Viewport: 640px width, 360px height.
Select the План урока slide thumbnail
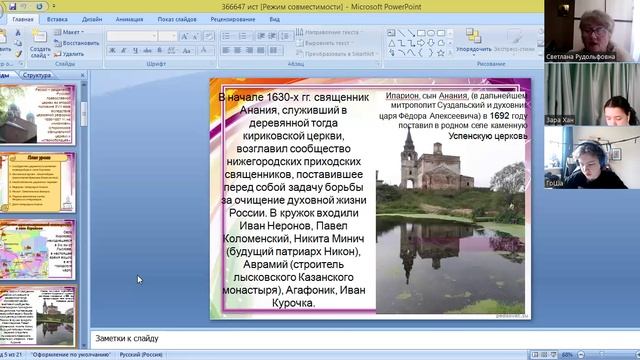click(x=38, y=182)
